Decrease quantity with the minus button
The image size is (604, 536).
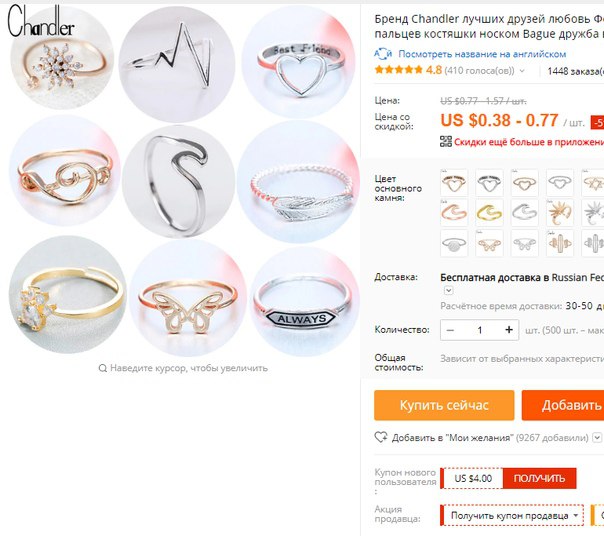pos(450,330)
